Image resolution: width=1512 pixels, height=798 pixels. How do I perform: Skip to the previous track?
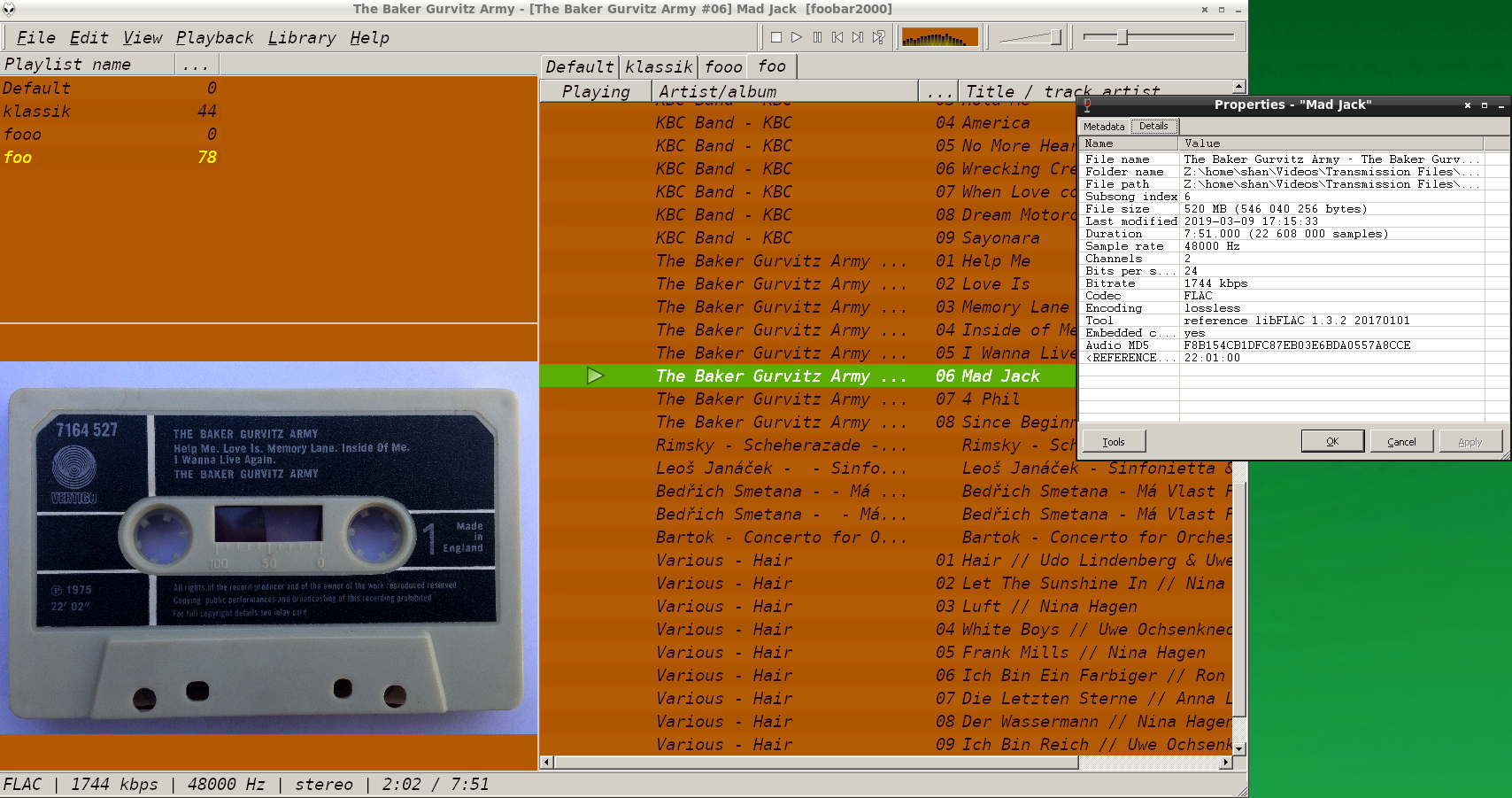(x=837, y=37)
